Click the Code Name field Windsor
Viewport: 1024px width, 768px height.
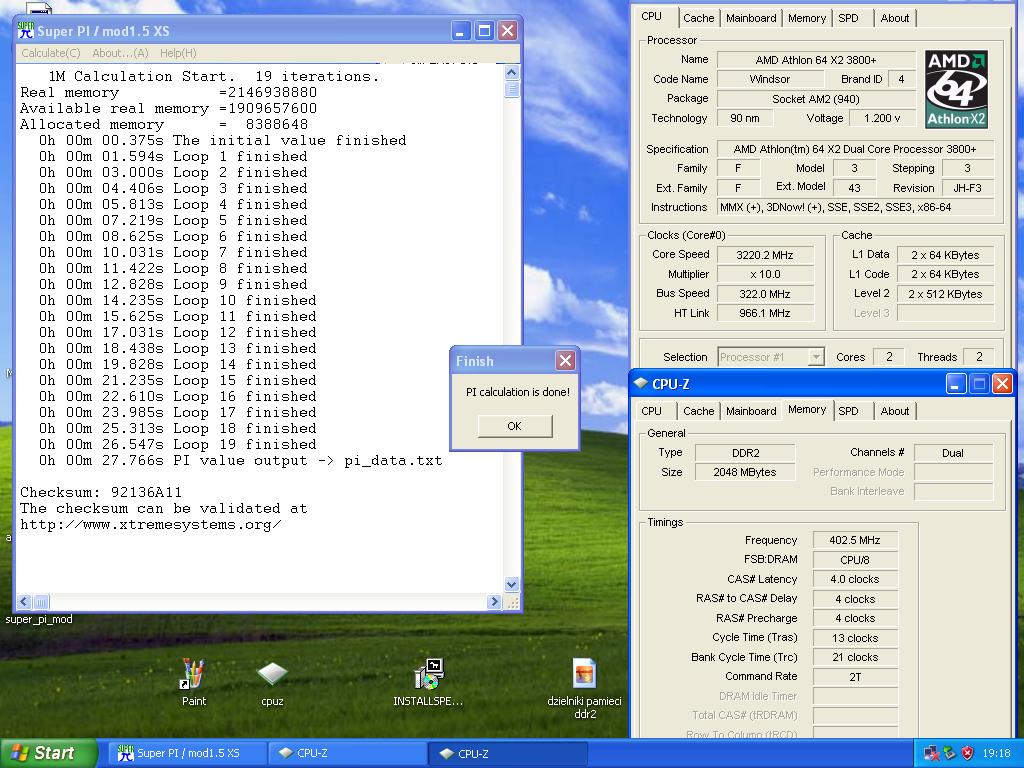[x=769, y=79]
